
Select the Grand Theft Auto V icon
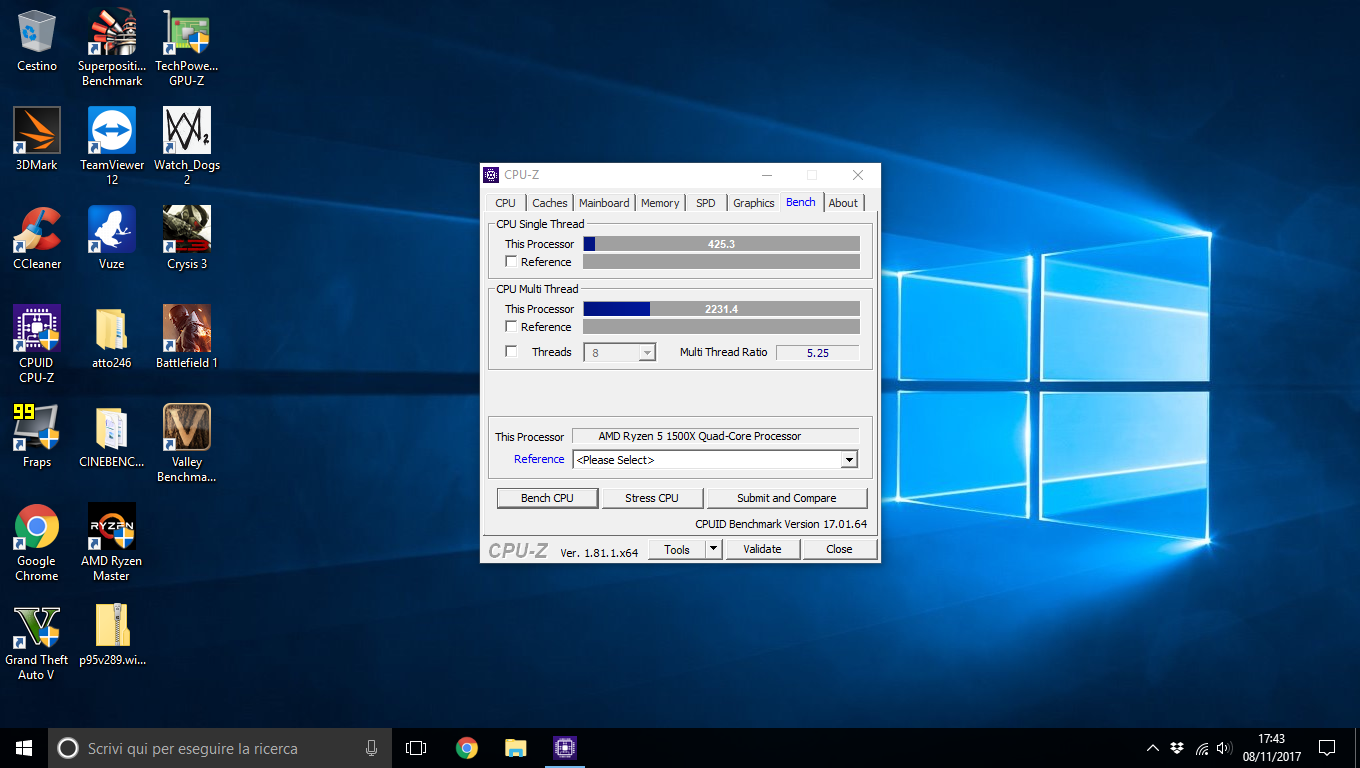point(37,641)
